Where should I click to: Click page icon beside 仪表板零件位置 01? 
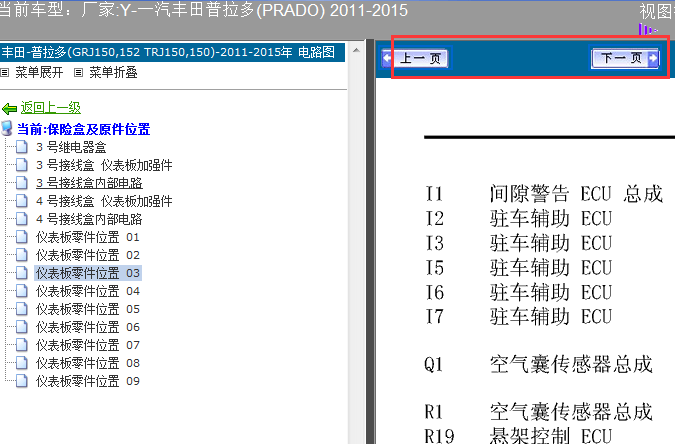click(x=22, y=237)
